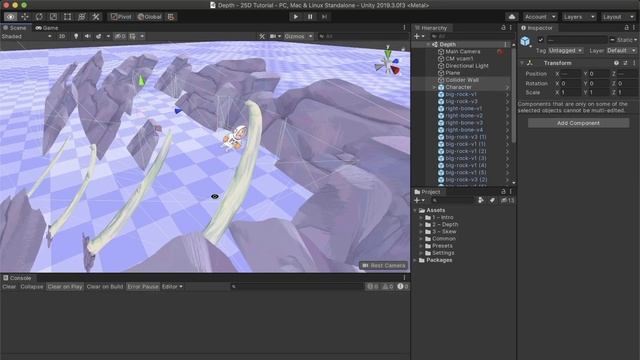640x360 pixels.
Task: Open Transform preset selector icon
Action: click(625, 63)
